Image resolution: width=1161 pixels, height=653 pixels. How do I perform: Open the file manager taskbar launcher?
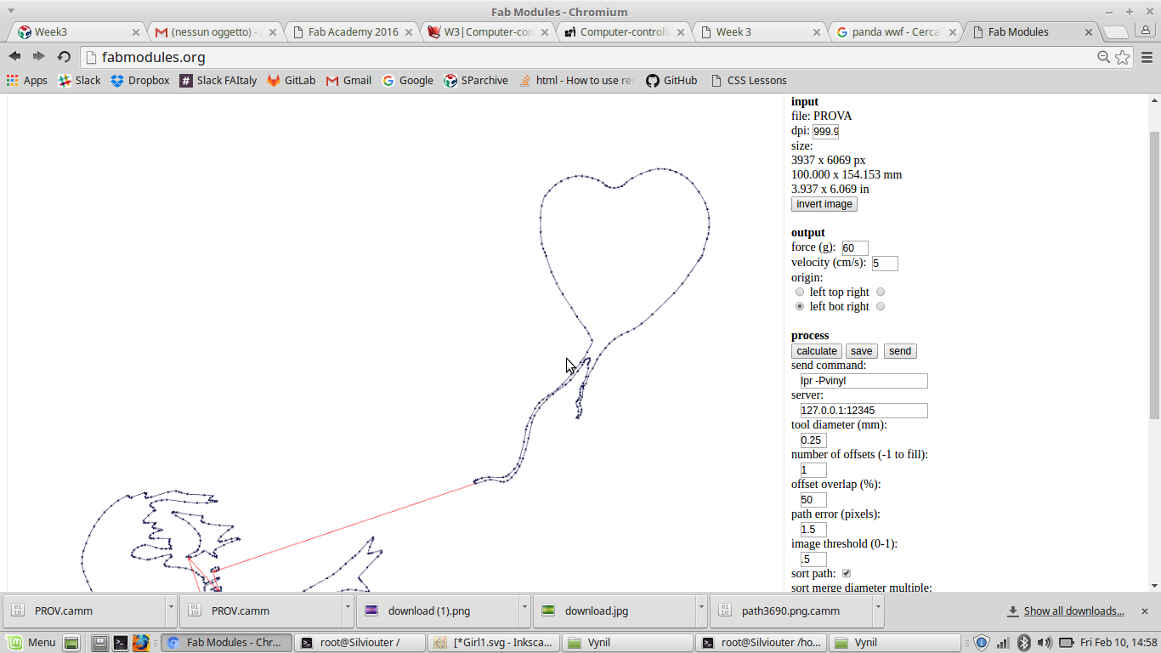pyautogui.click(x=99, y=643)
